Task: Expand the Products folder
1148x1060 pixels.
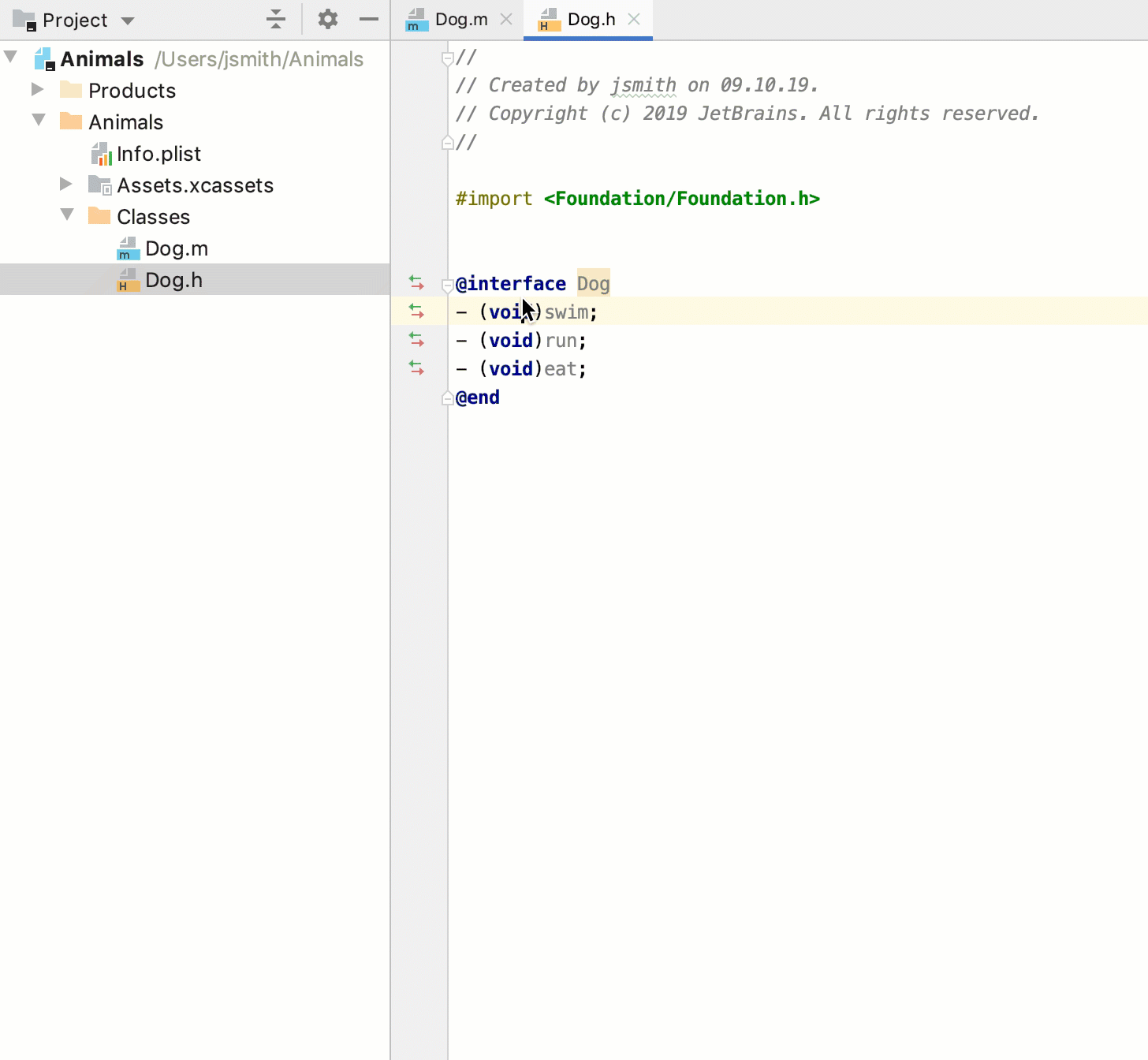Action: [x=36, y=89]
